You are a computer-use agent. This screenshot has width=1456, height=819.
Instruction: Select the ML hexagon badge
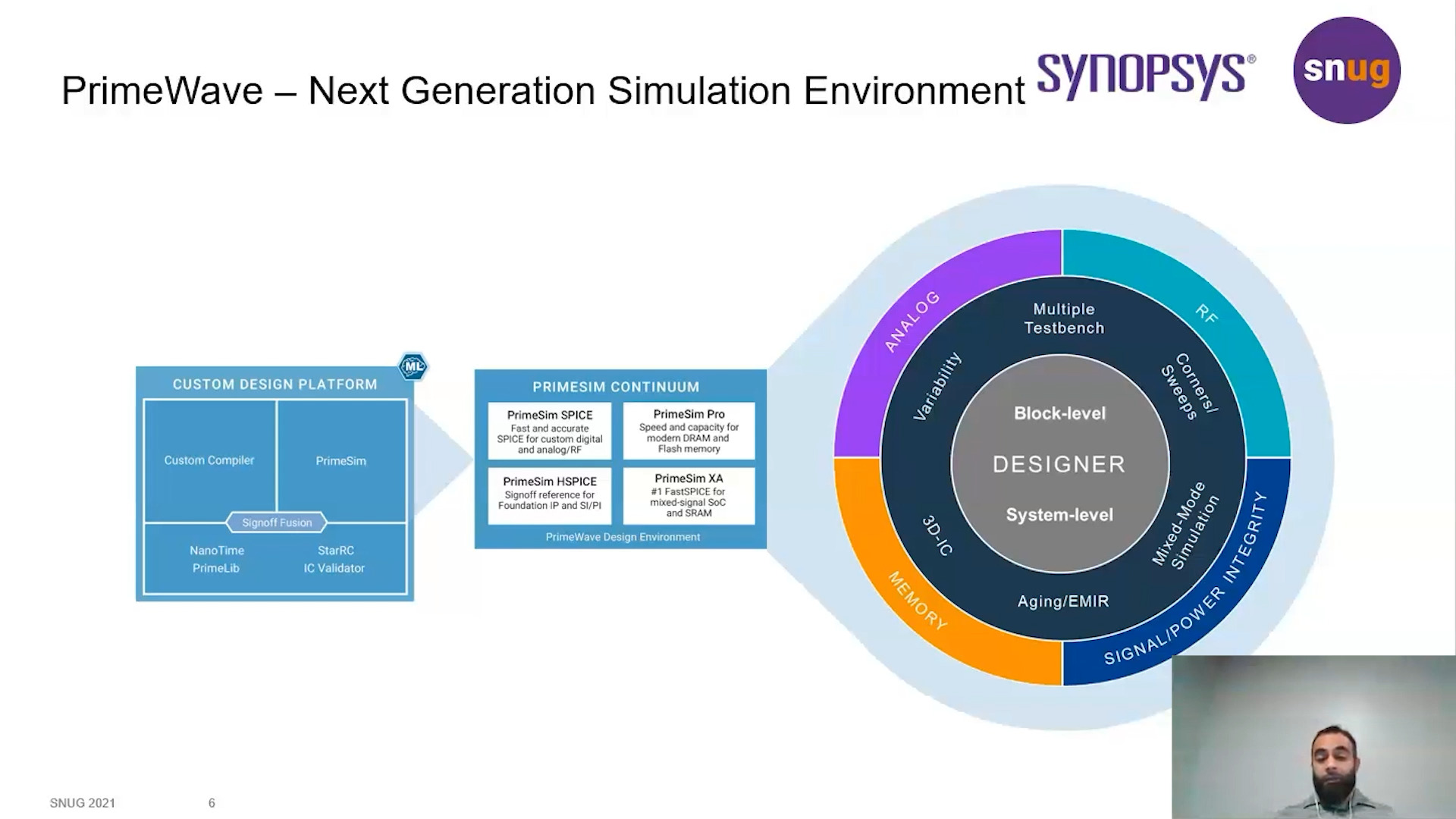pos(412,367)
